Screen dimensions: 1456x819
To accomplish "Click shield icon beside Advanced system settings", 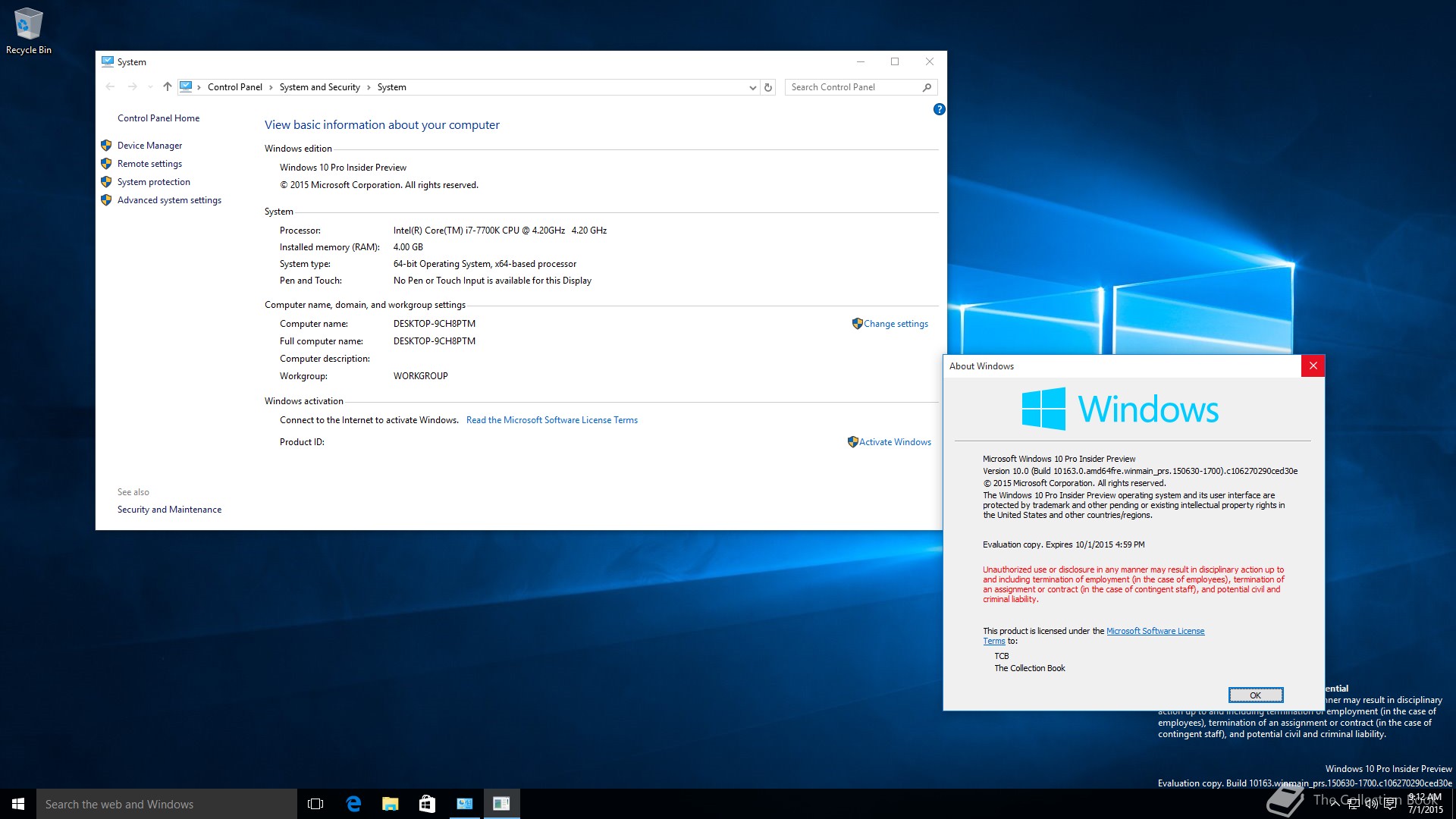I will [x=106, y=199].
